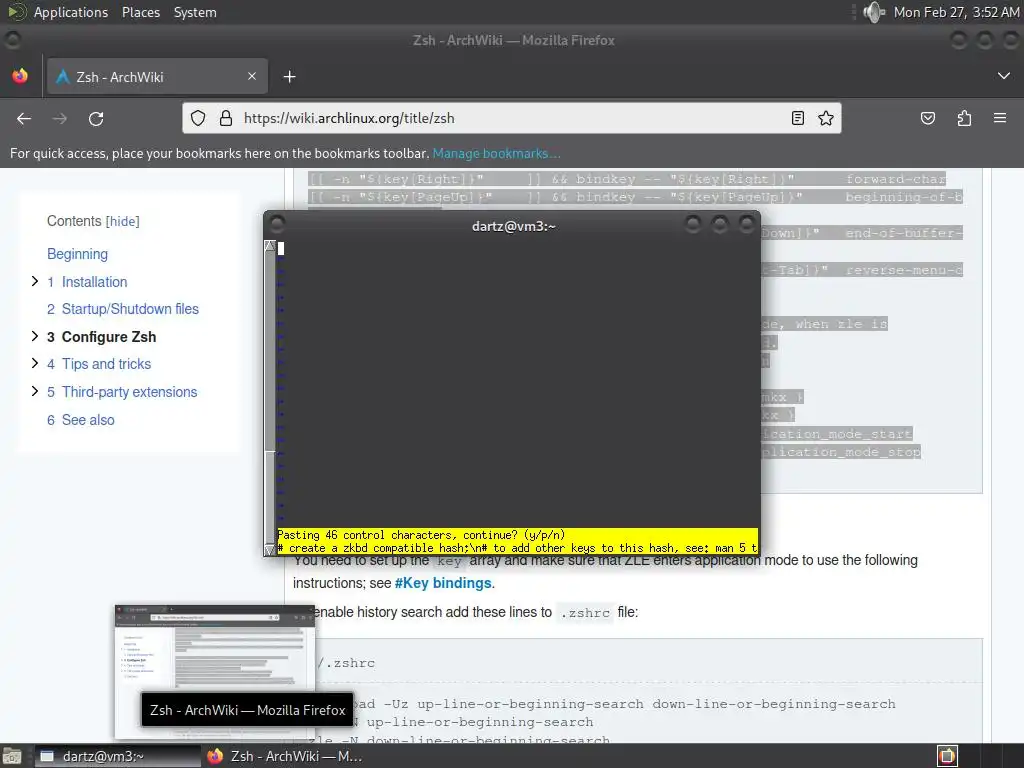Click the terminal scrollbar down arrow
Image resolution: width=1024 pixels, height=768 pixels.
pos(270,549)
